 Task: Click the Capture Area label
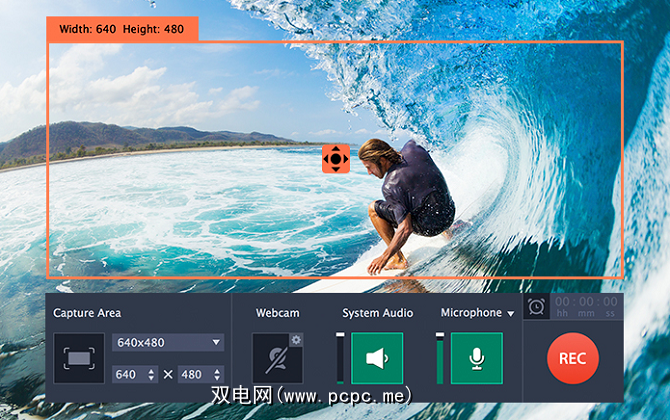88,313
